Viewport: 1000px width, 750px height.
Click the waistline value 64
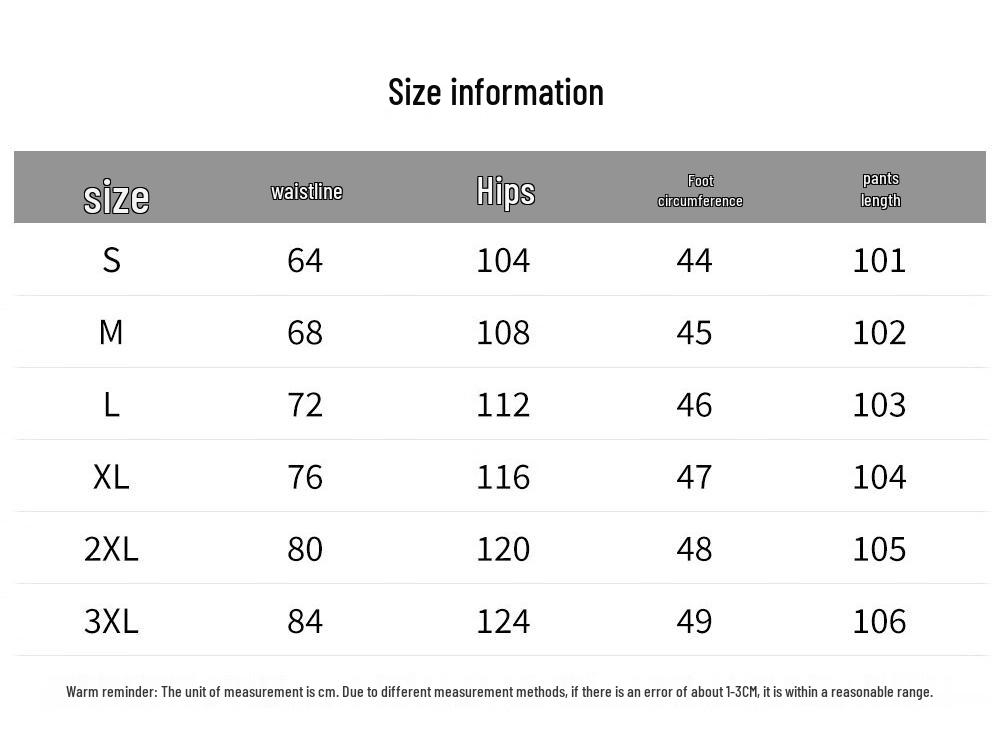[305, 260]
